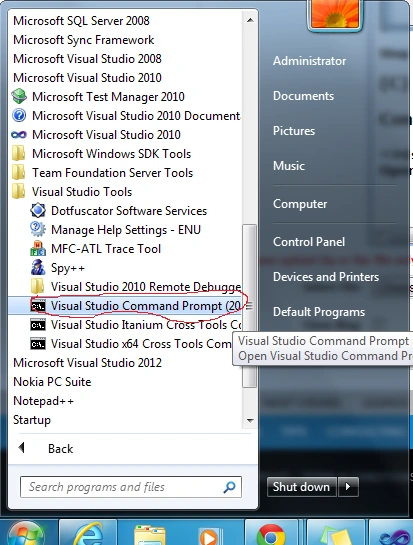Click the Shut down button

click(x=301, y=487)
